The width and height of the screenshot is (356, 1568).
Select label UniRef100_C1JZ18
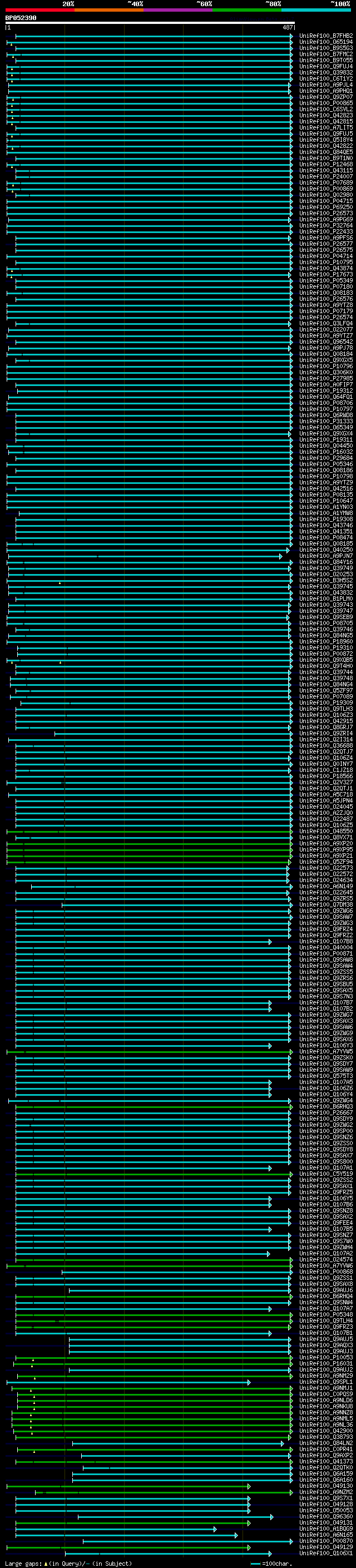[x=326, y=770]
